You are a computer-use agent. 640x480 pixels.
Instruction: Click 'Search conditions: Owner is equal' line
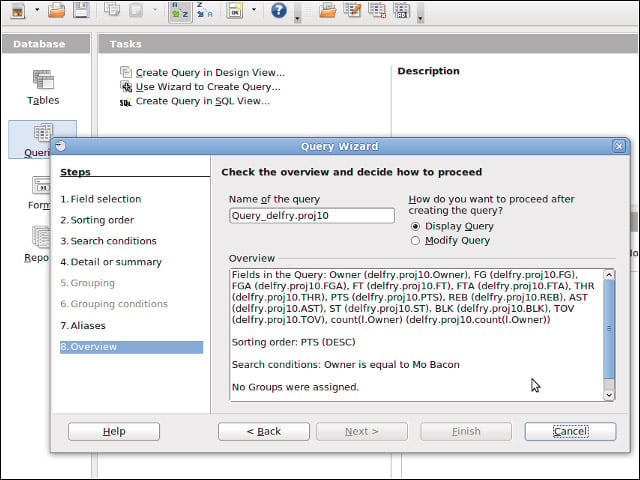coord(345,364)
